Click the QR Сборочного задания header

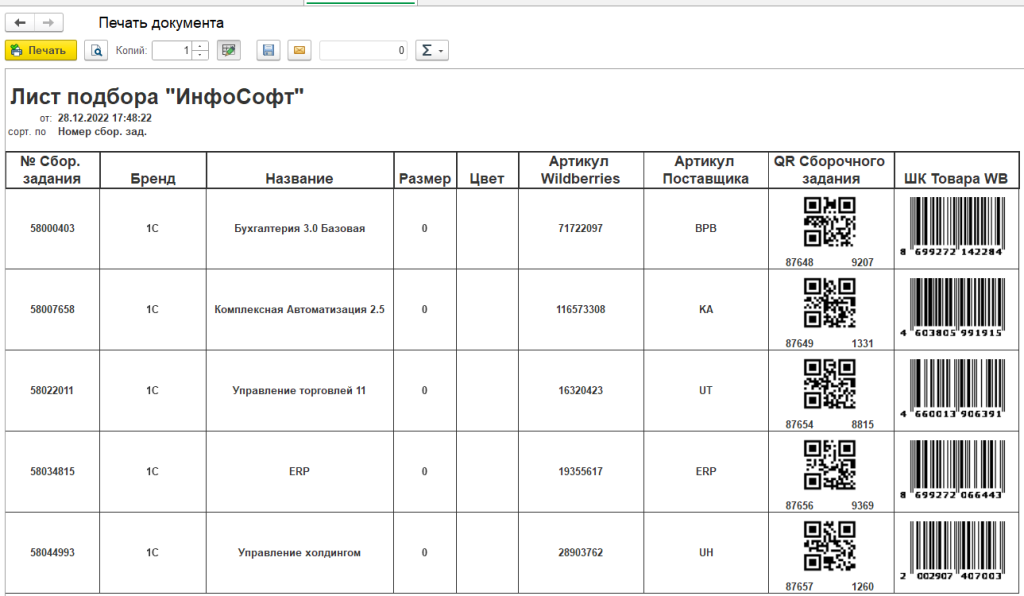tap(830, 170)
